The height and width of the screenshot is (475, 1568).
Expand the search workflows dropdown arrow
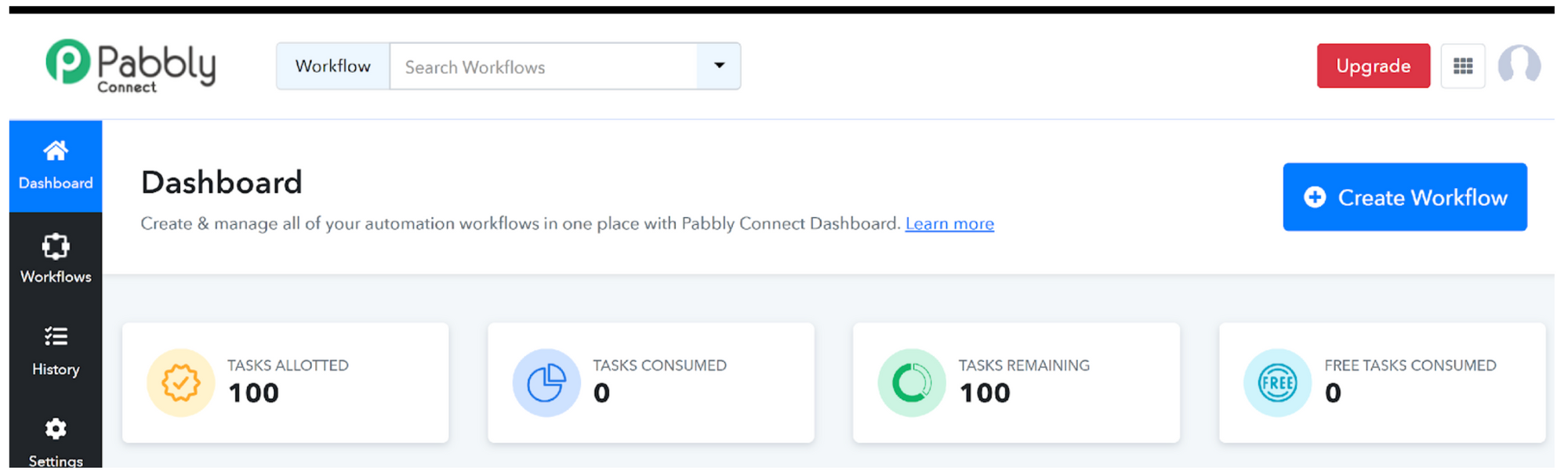(719, 66)
